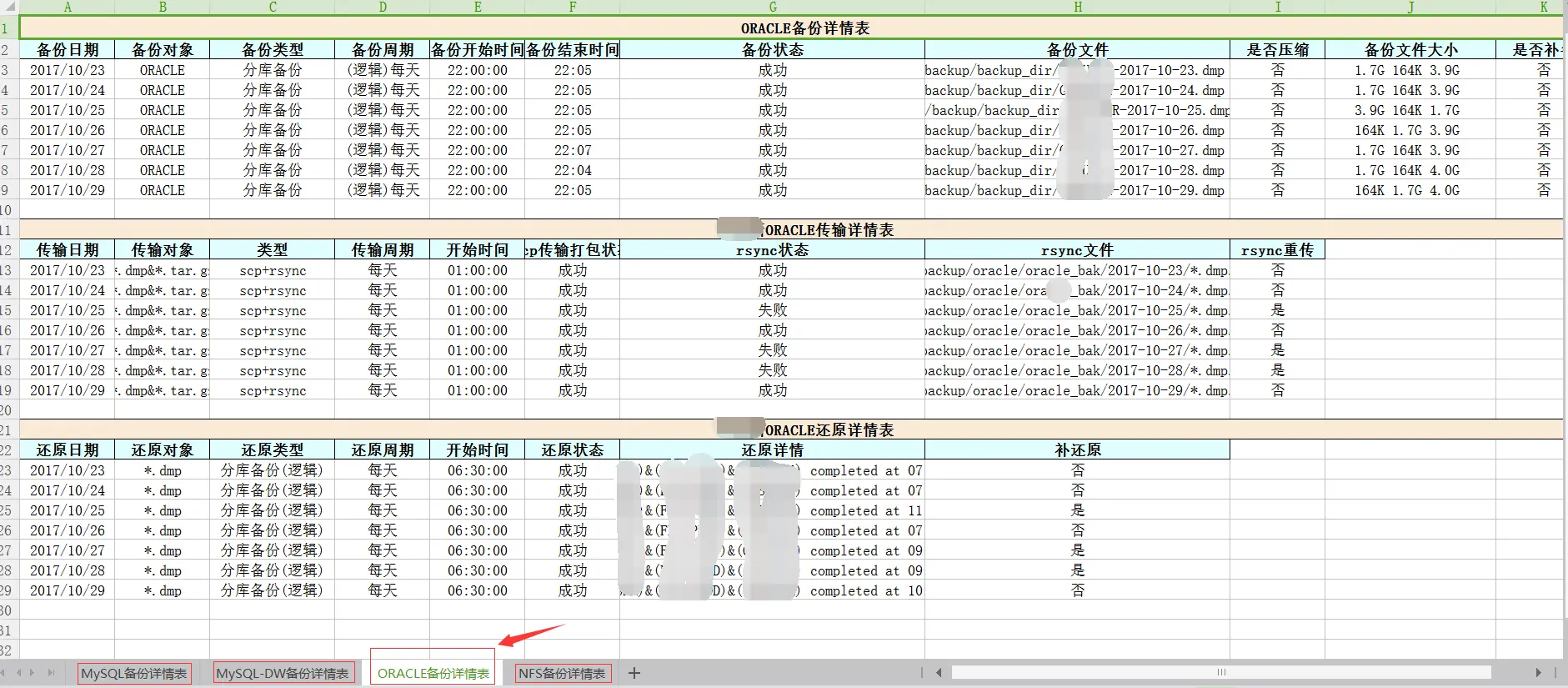The height and width of the screenshot is (688, 1568).
Task: Select the 22:04 backup end time cell
Action: (573, 170)
